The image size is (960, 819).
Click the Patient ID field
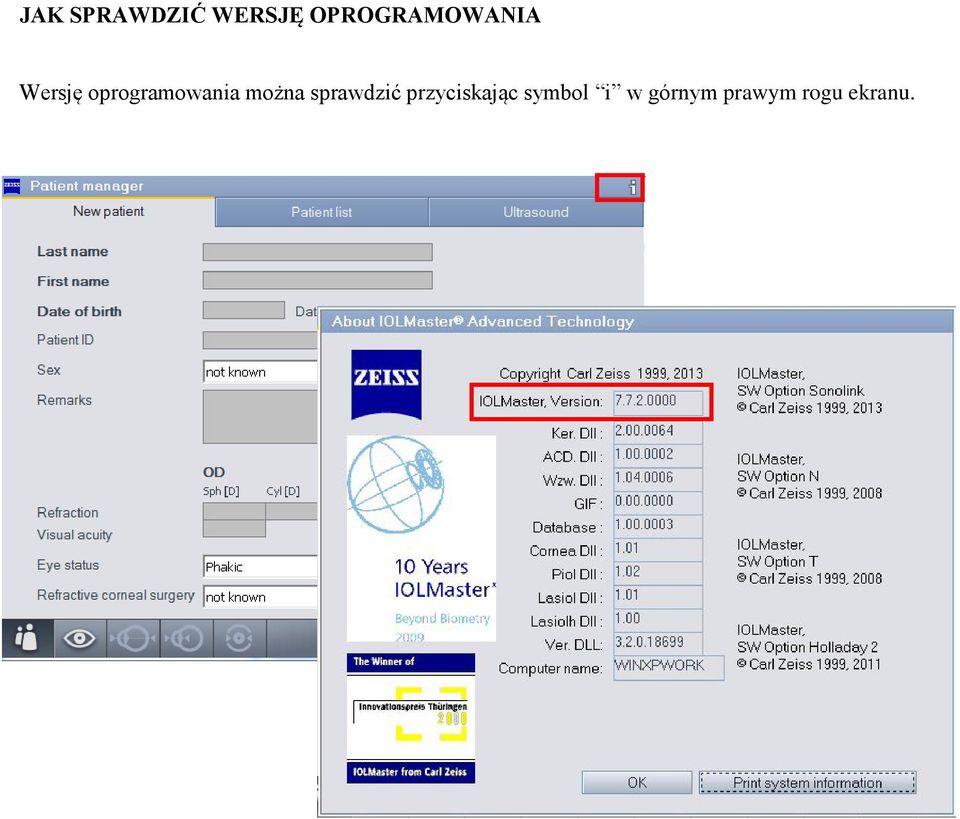click(261, 340)
